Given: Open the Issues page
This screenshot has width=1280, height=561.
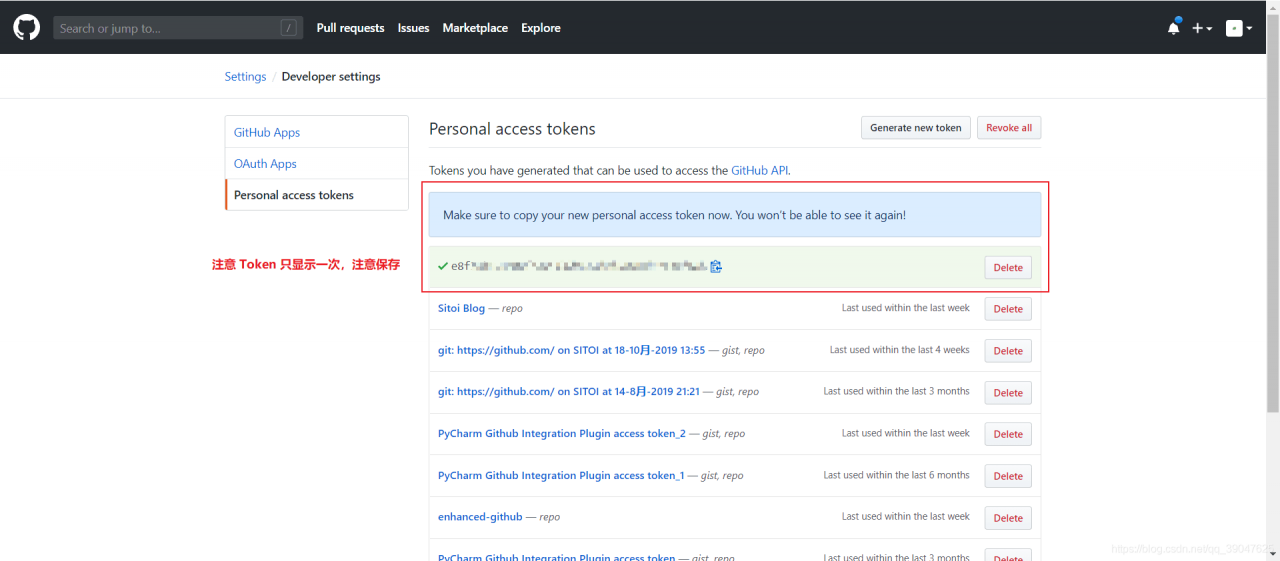Looking at the screenshot, I should 413,28.
